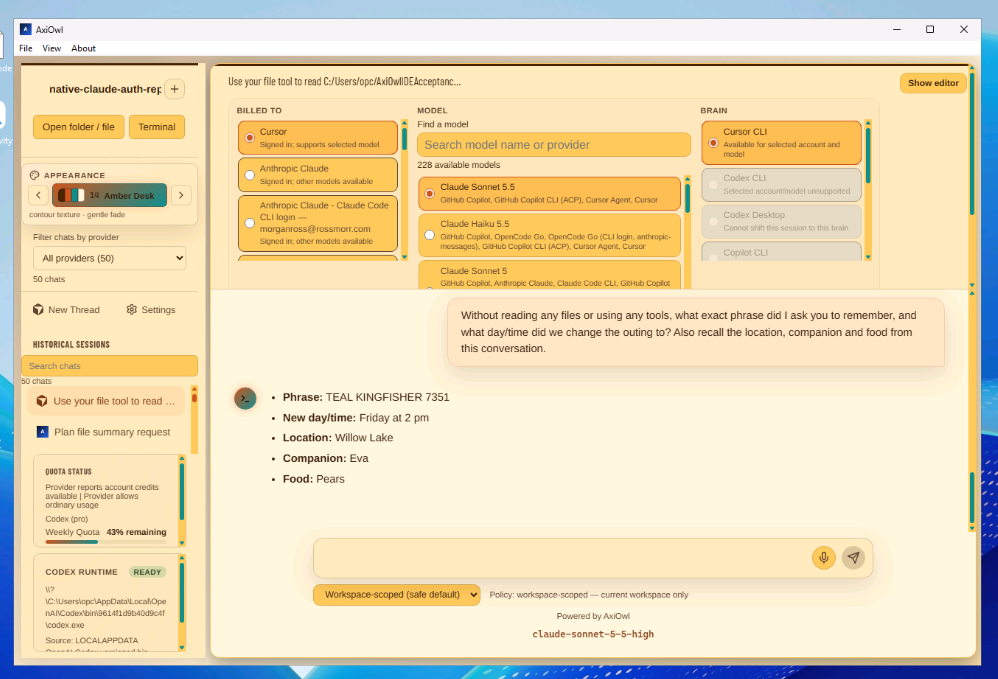Screen dimensions: 998x679
Task: Click the plus icon beside the workspace name
Action: point(174,89)
